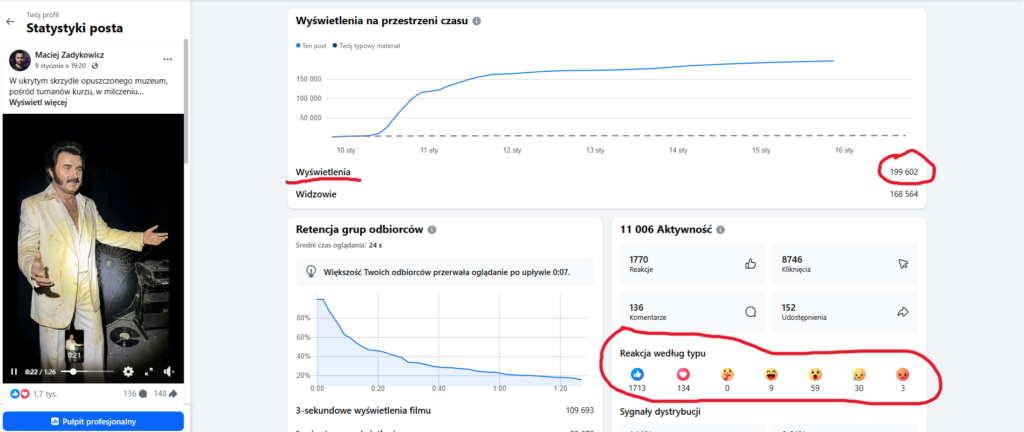The height and width of the screenshot is (432, 1024).
Task: Click the video progress slider handle
Action: [x=74, y=371]
